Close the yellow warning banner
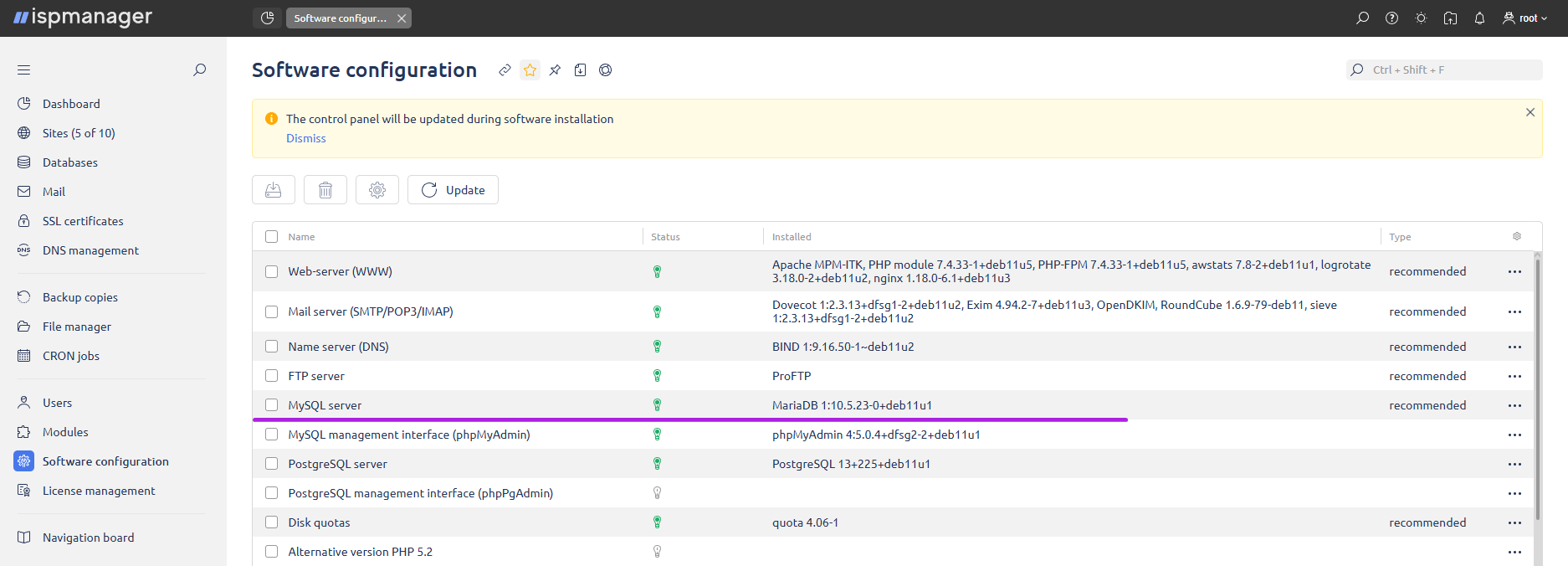 pos(1530,112)
